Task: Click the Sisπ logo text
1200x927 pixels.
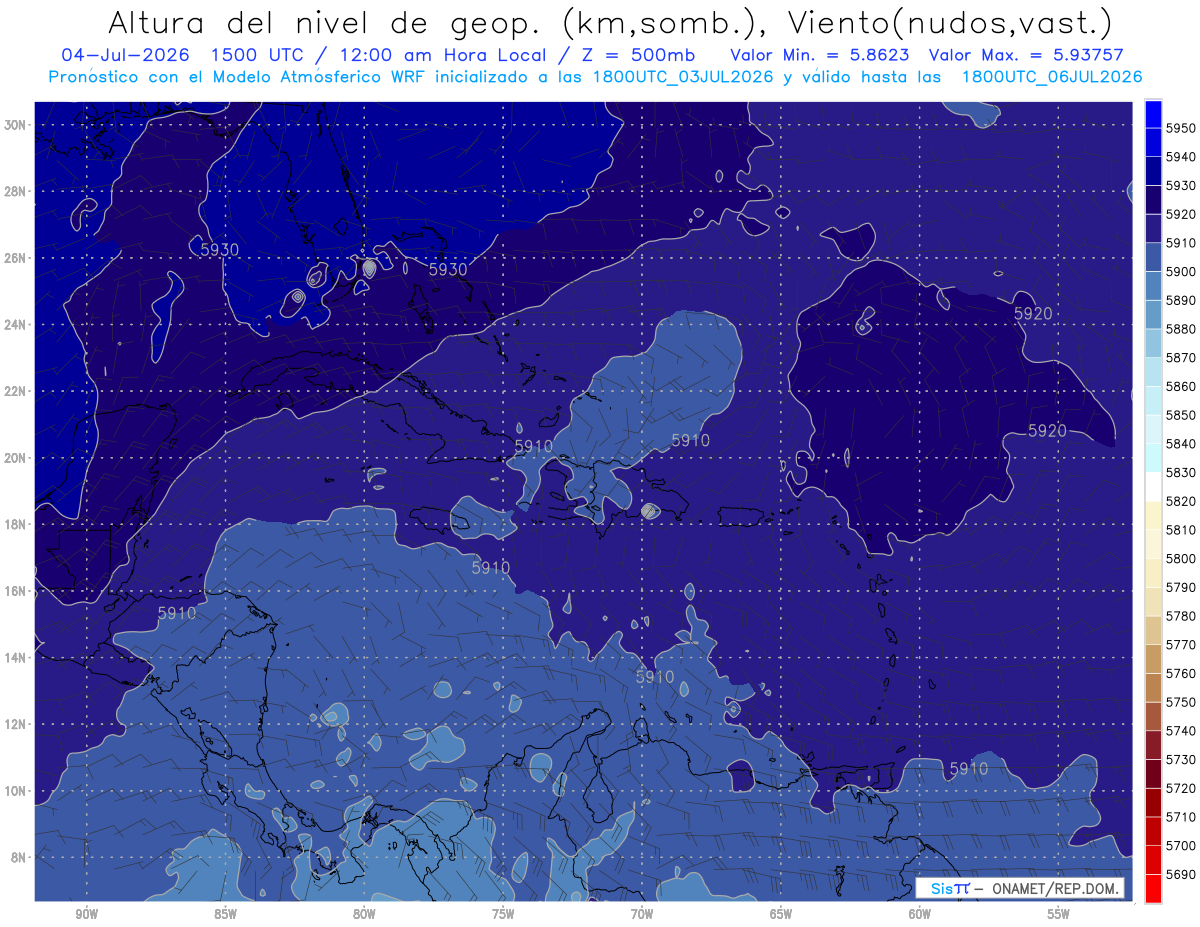Action: click(x=949, y=889)
